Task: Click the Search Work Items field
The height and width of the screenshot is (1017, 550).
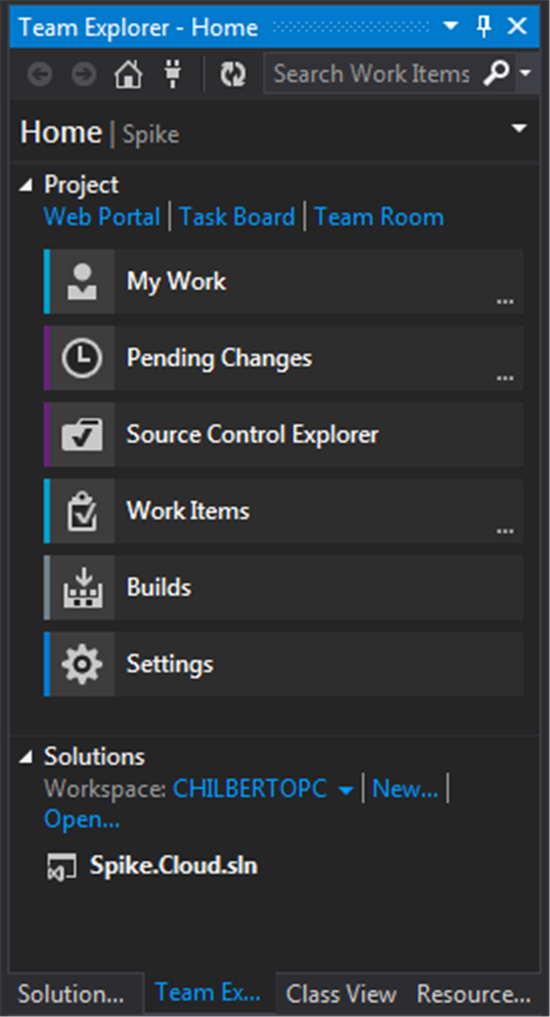Action: 372,74
